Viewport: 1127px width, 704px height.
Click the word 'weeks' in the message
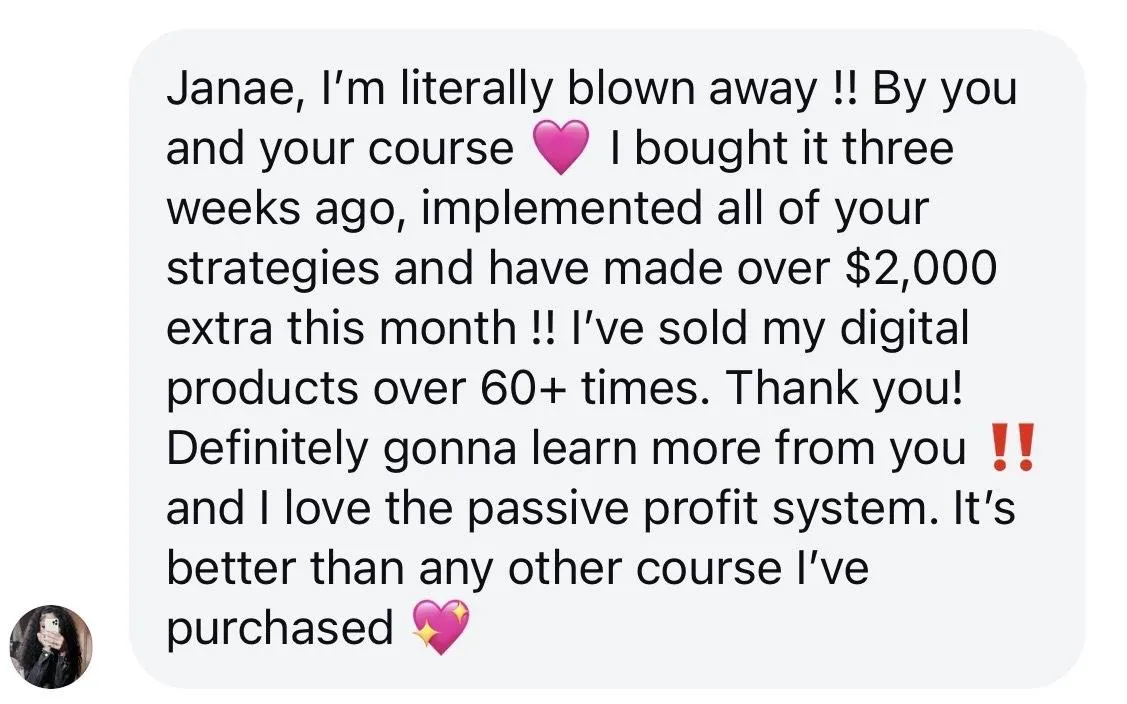(x=234, y=209)
